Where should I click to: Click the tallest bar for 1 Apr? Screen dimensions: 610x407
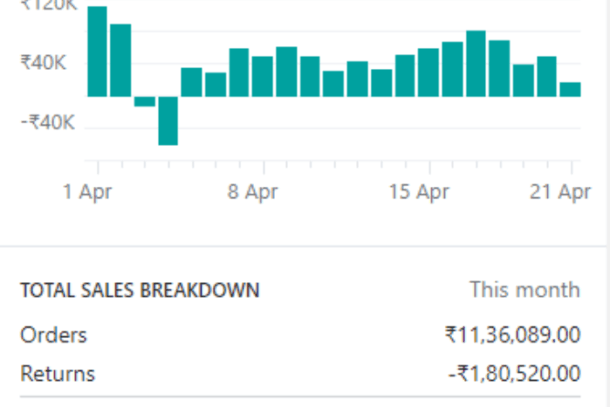point(97,51)
